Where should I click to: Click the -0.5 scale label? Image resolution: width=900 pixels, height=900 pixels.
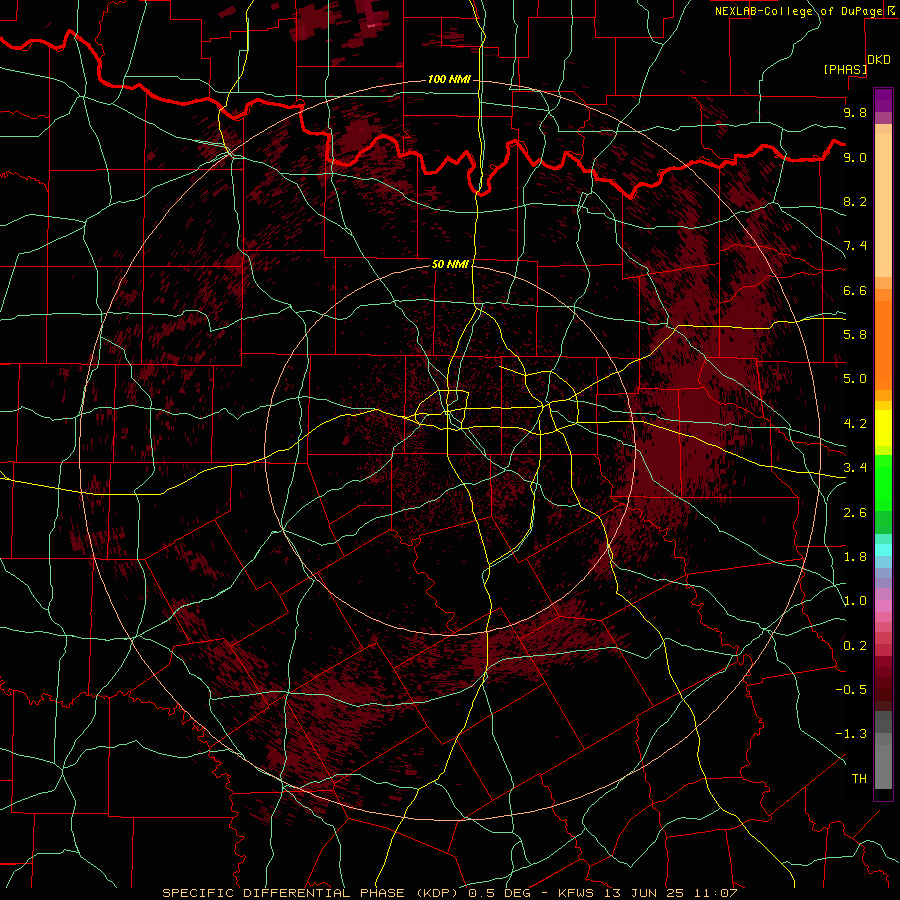pos(851,690)
